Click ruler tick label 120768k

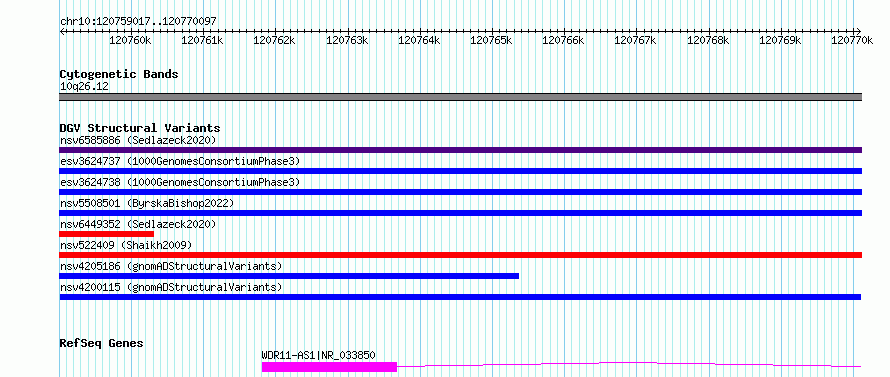tap(708, 40)
